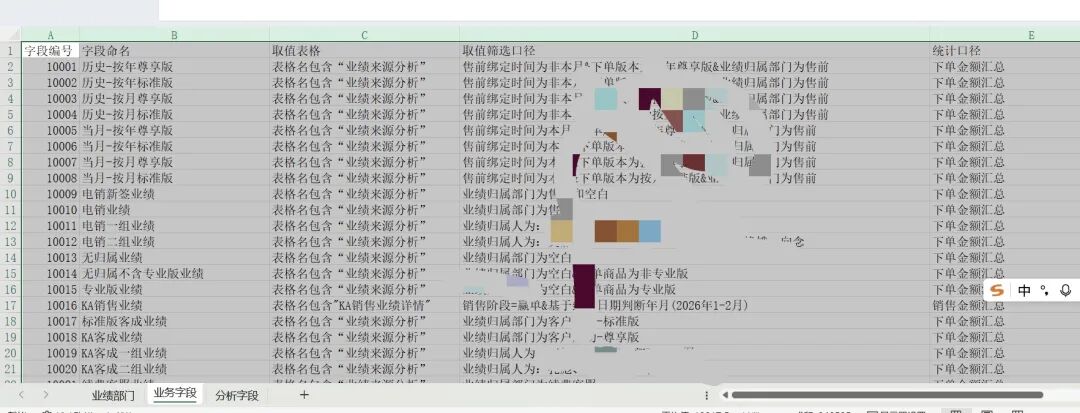1080x413 pixels.
Task: Select cell containing 10020
Action: click(x=50, y=368)
